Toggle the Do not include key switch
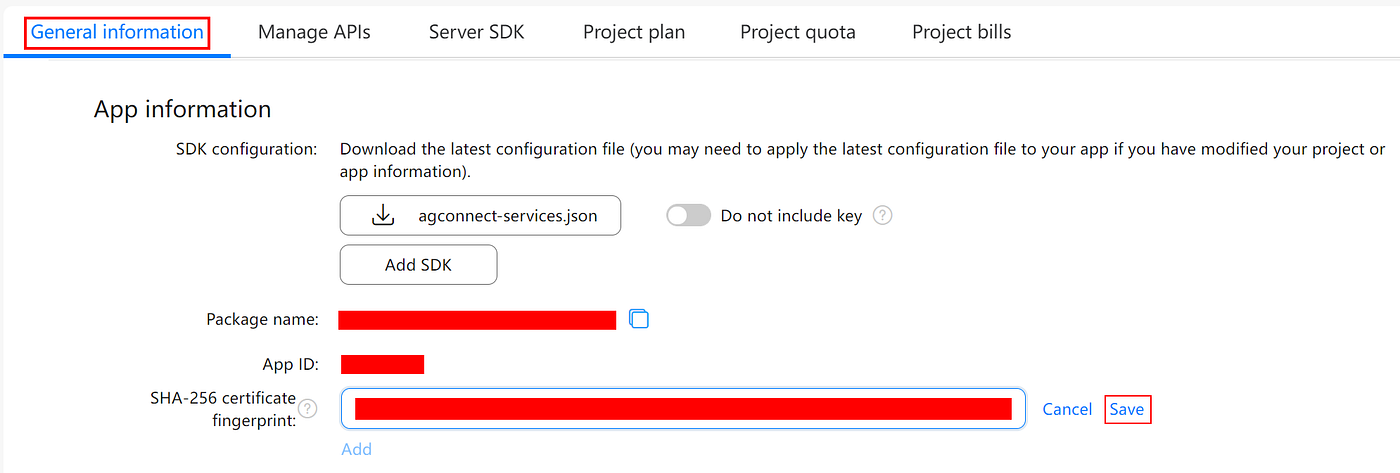Viewport: 1400px width, 473px height. point(688,215)
